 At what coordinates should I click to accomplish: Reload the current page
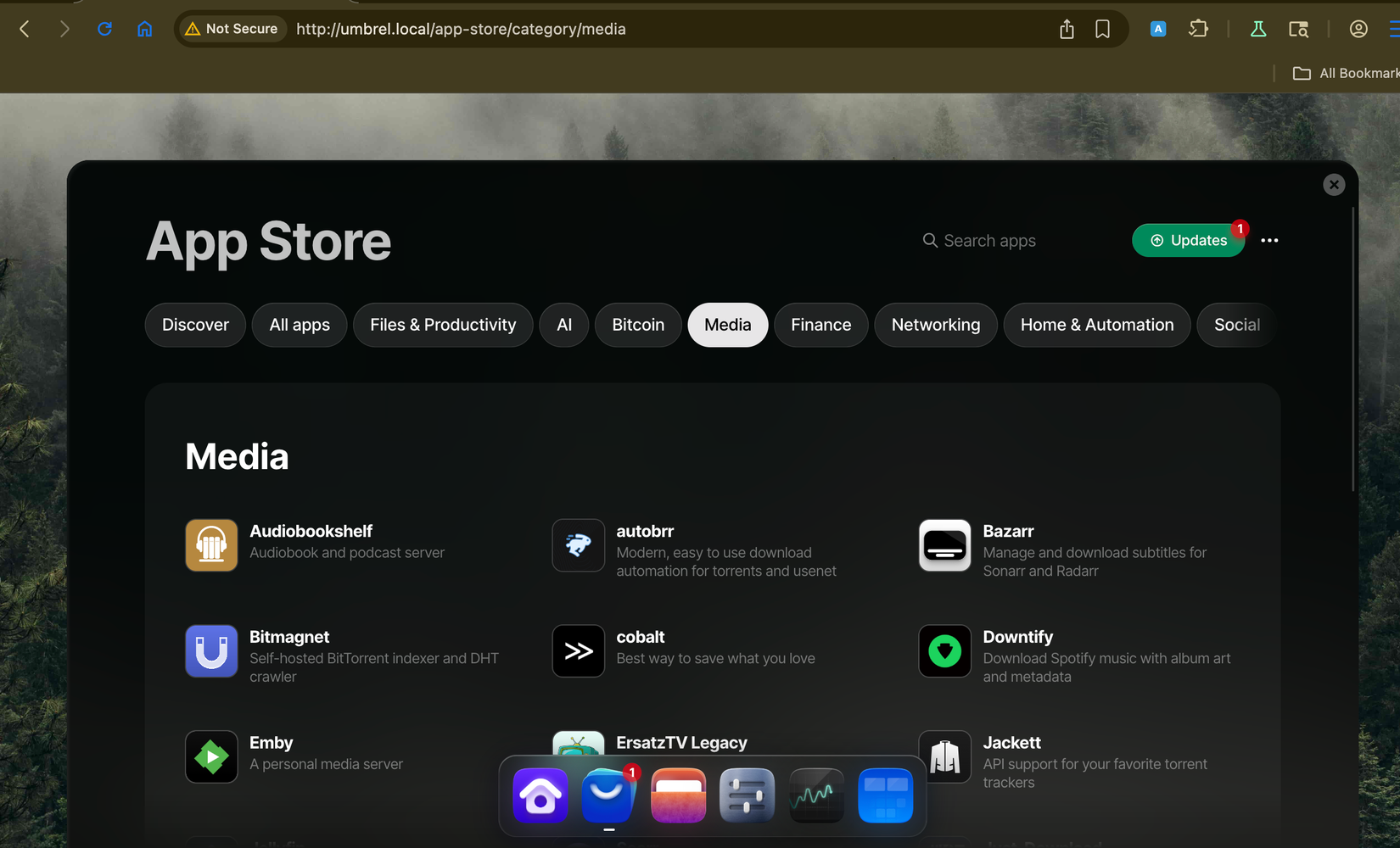[x=104, y=29]
